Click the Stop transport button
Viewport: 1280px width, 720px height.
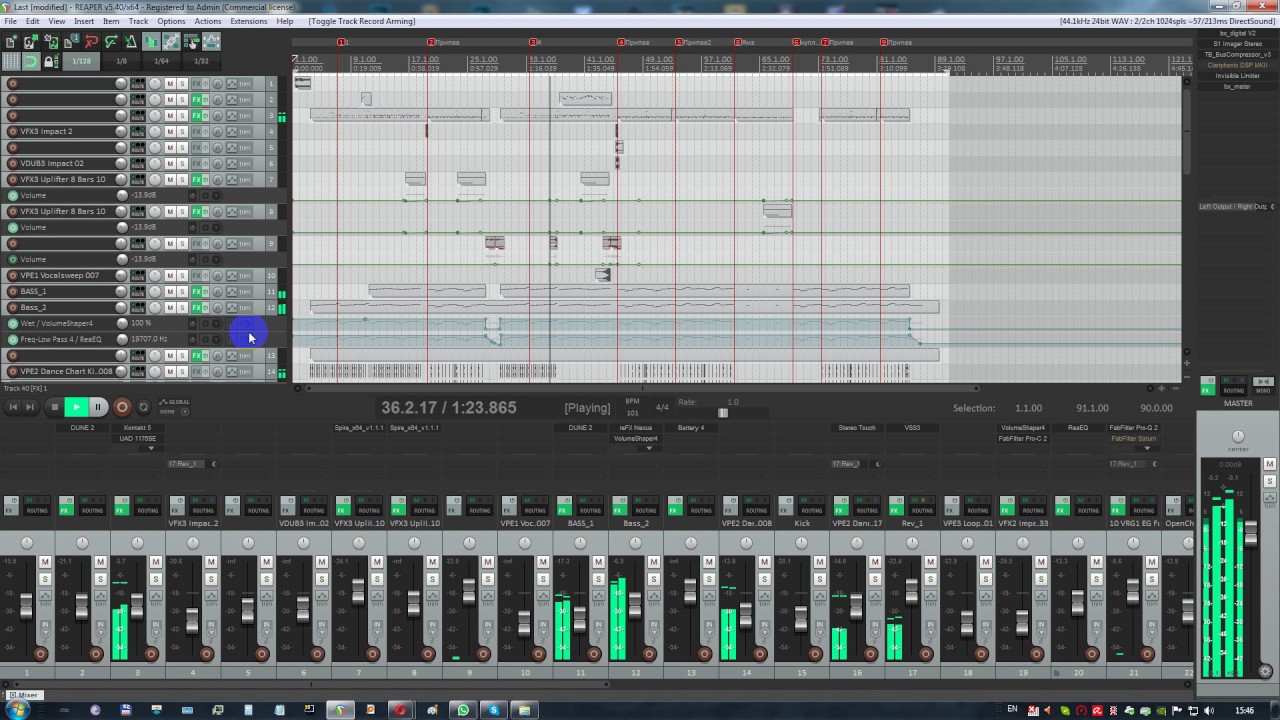tap(55, 407)
